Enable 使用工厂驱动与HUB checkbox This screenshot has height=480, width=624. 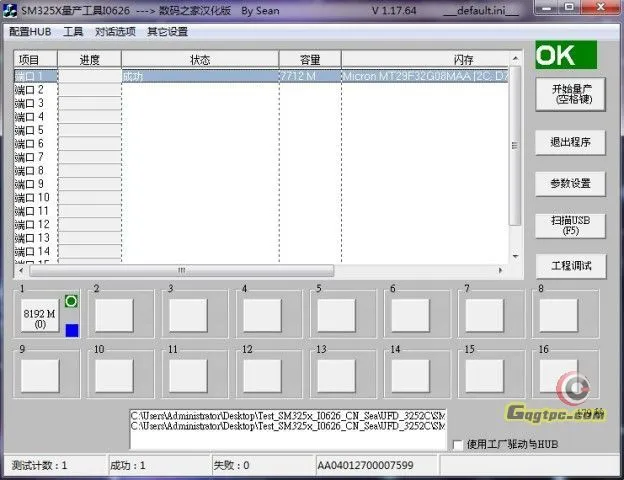tap(458, 445)
